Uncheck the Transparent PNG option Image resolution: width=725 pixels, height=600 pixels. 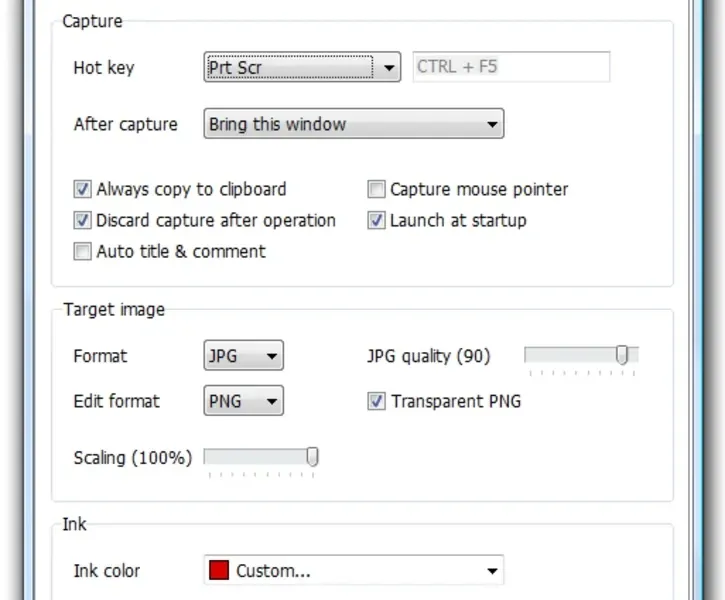click(x=376, y=401)
